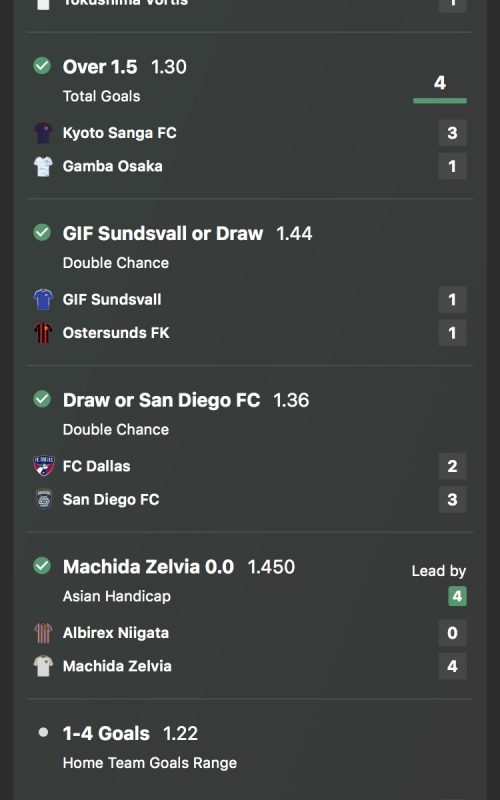Image resolution: width=500 pixels, height=800 pixels.
Task: Click the Gamba Osaka white jersey icon
Action: pos(43,166)
